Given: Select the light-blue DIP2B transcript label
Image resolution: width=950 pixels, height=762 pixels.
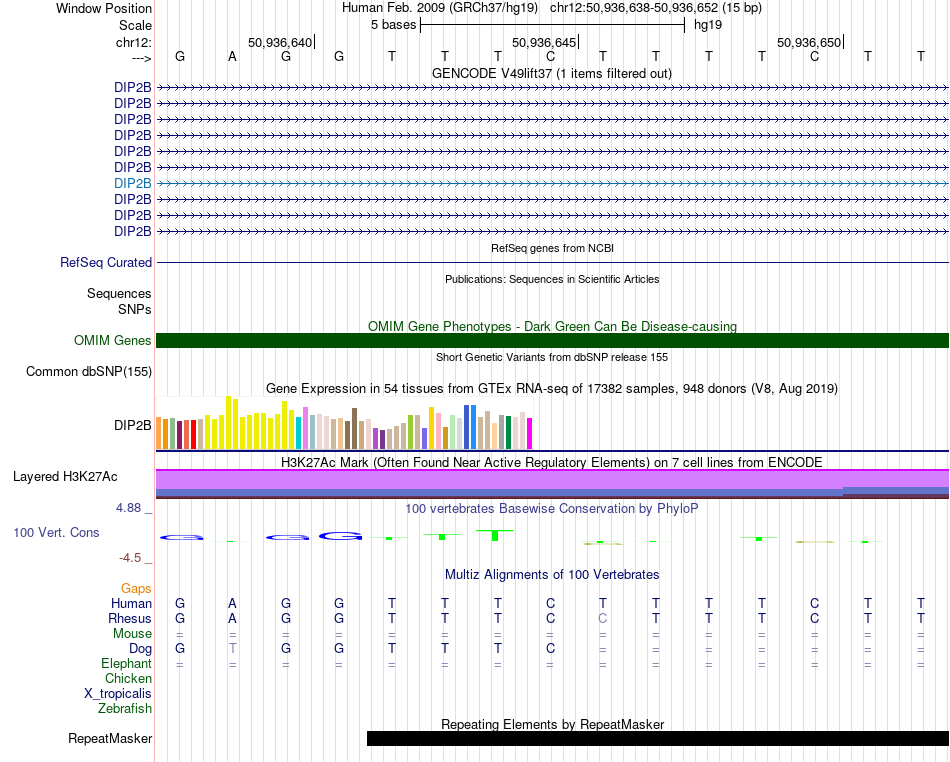Looking at the screenshot, I should [132, 183].
